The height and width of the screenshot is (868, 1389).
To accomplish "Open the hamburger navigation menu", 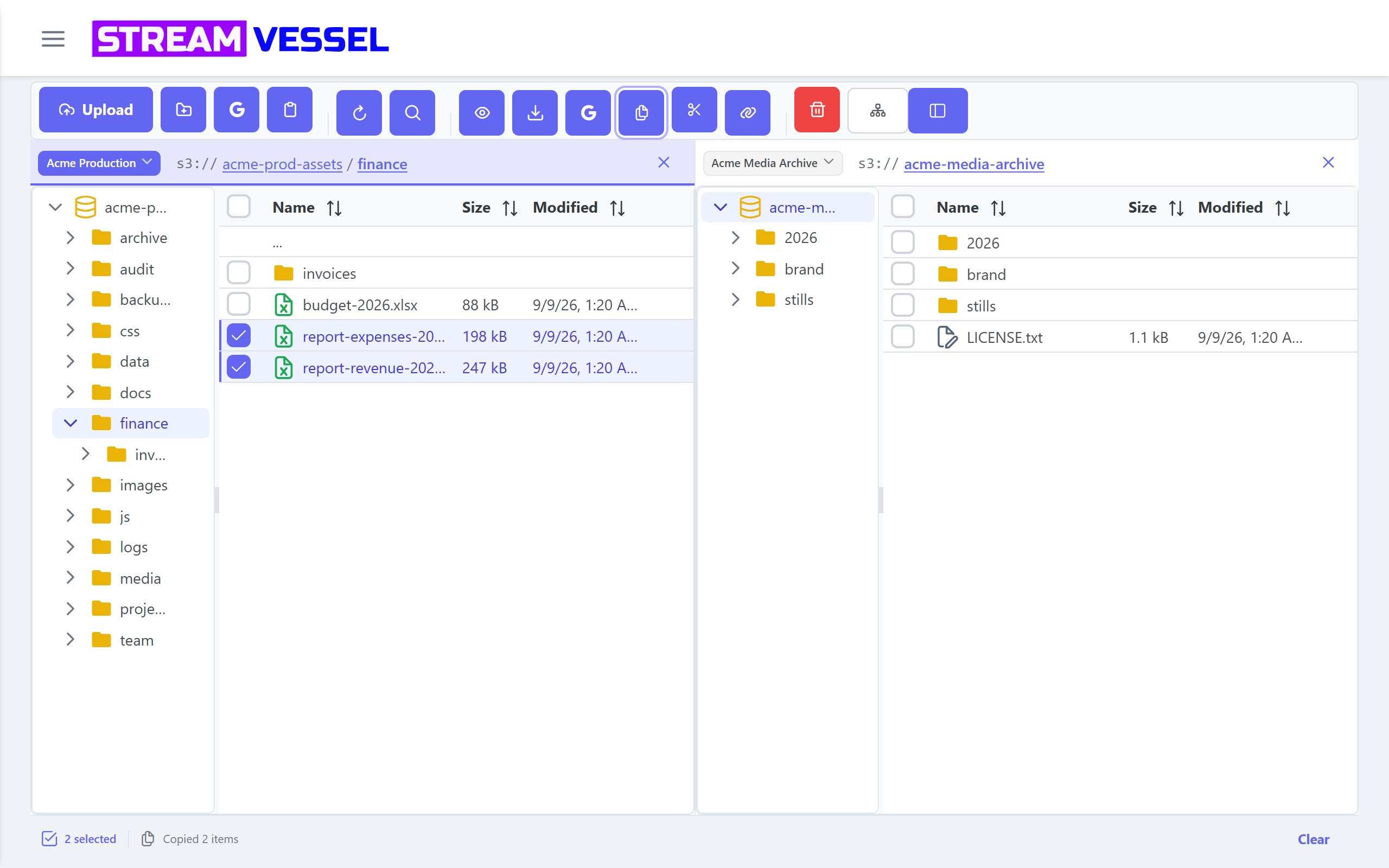I will point(53,39).
